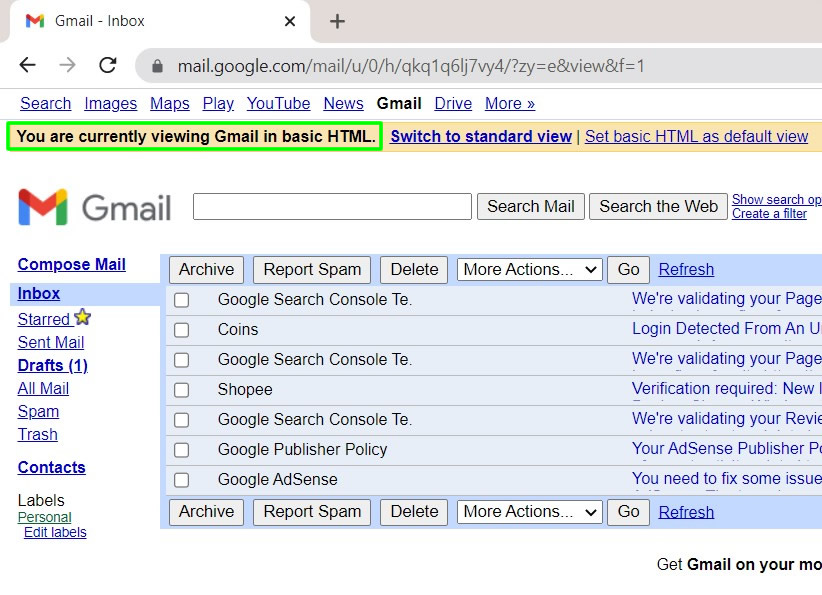Click the bottom Archive button

[207, 512]
